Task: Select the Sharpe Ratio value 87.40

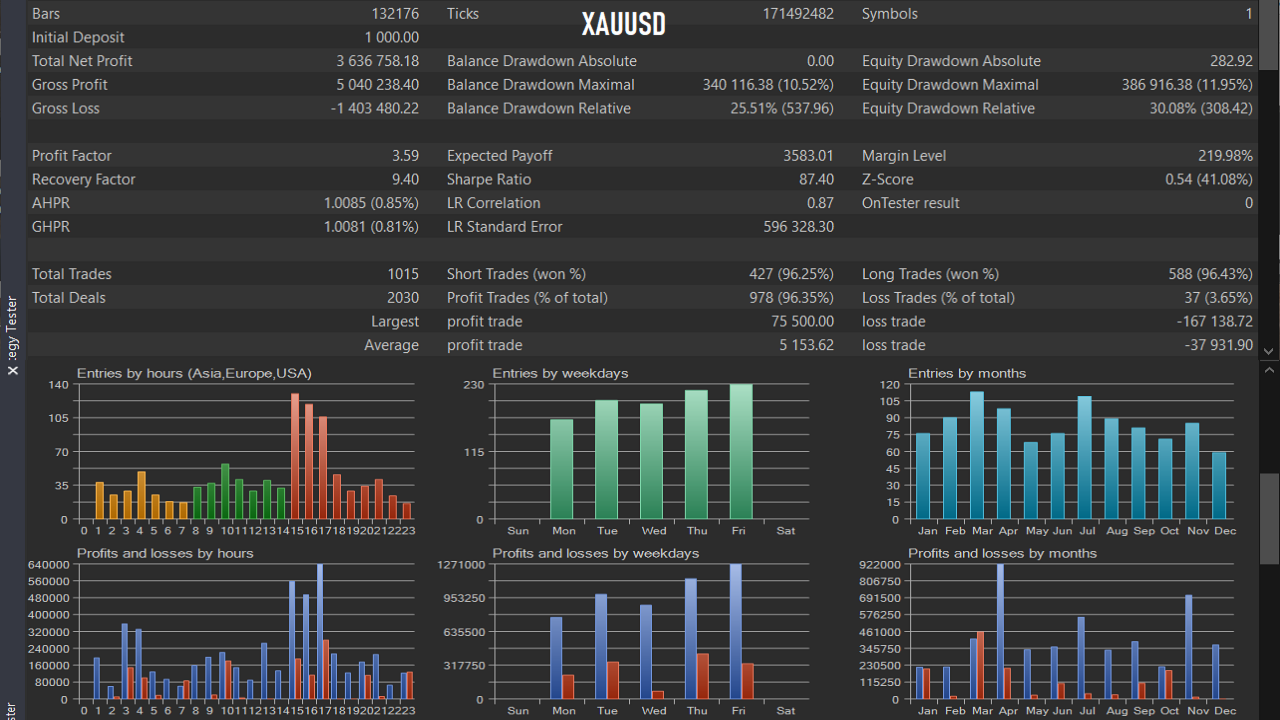Action: [815, 179]
